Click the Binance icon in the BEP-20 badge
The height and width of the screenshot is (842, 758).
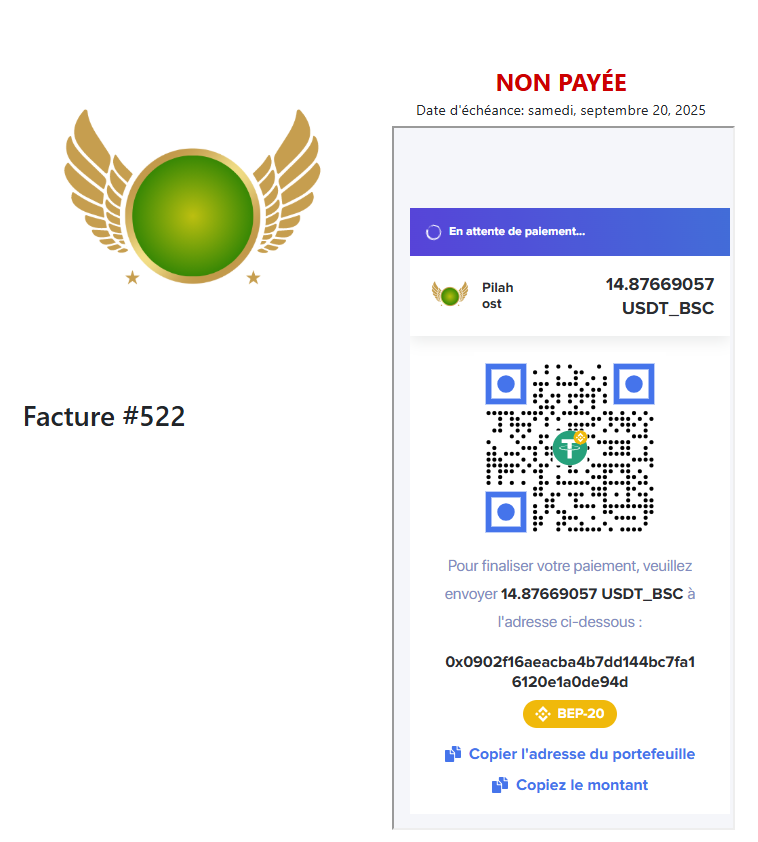click(543, 714)
